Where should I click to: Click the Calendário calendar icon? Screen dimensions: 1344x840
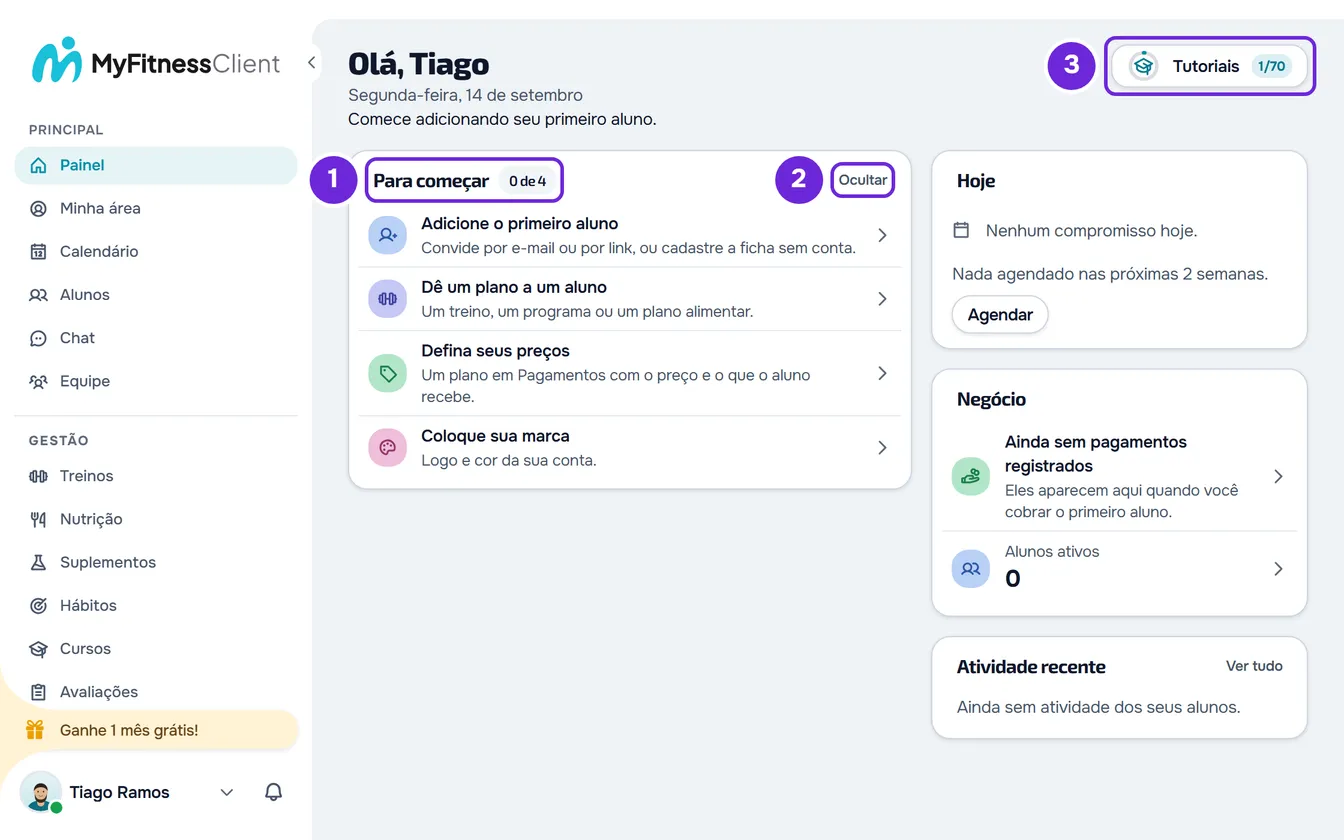(x=38, y=251)
